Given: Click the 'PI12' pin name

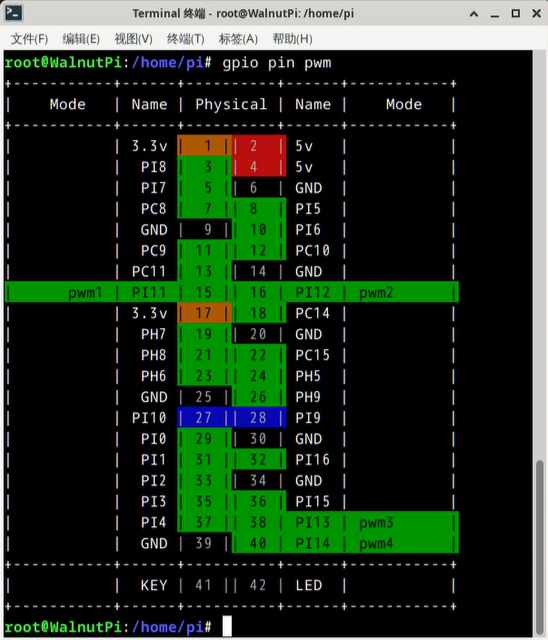Looking at the screenshot, I should [x=313, y=292].
